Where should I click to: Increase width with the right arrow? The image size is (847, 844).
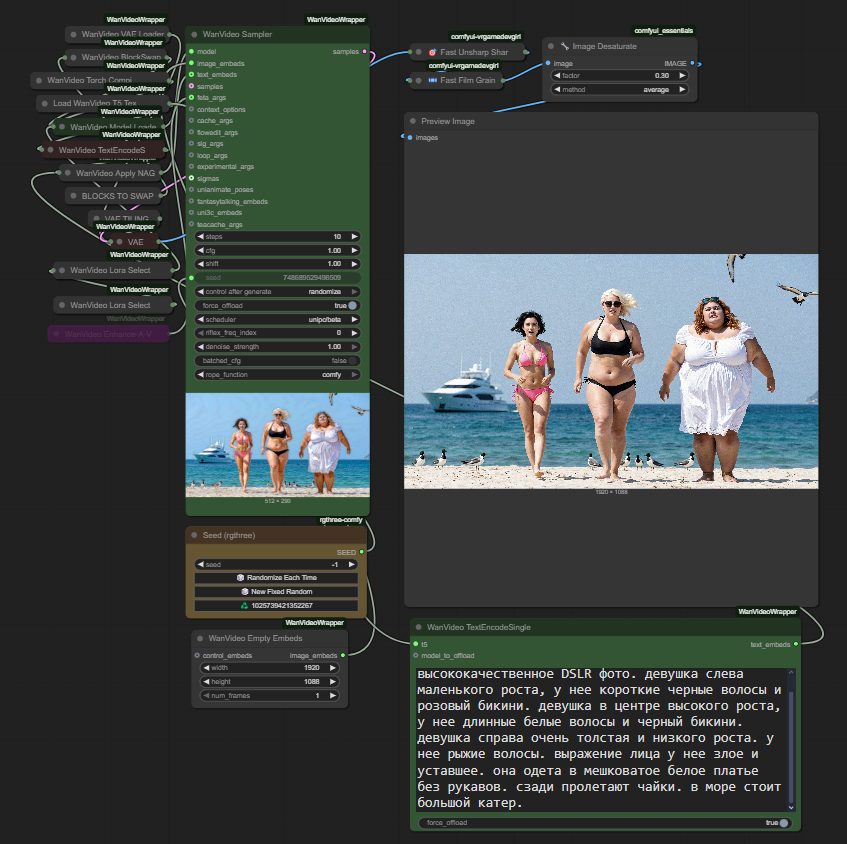coord(333,668)
